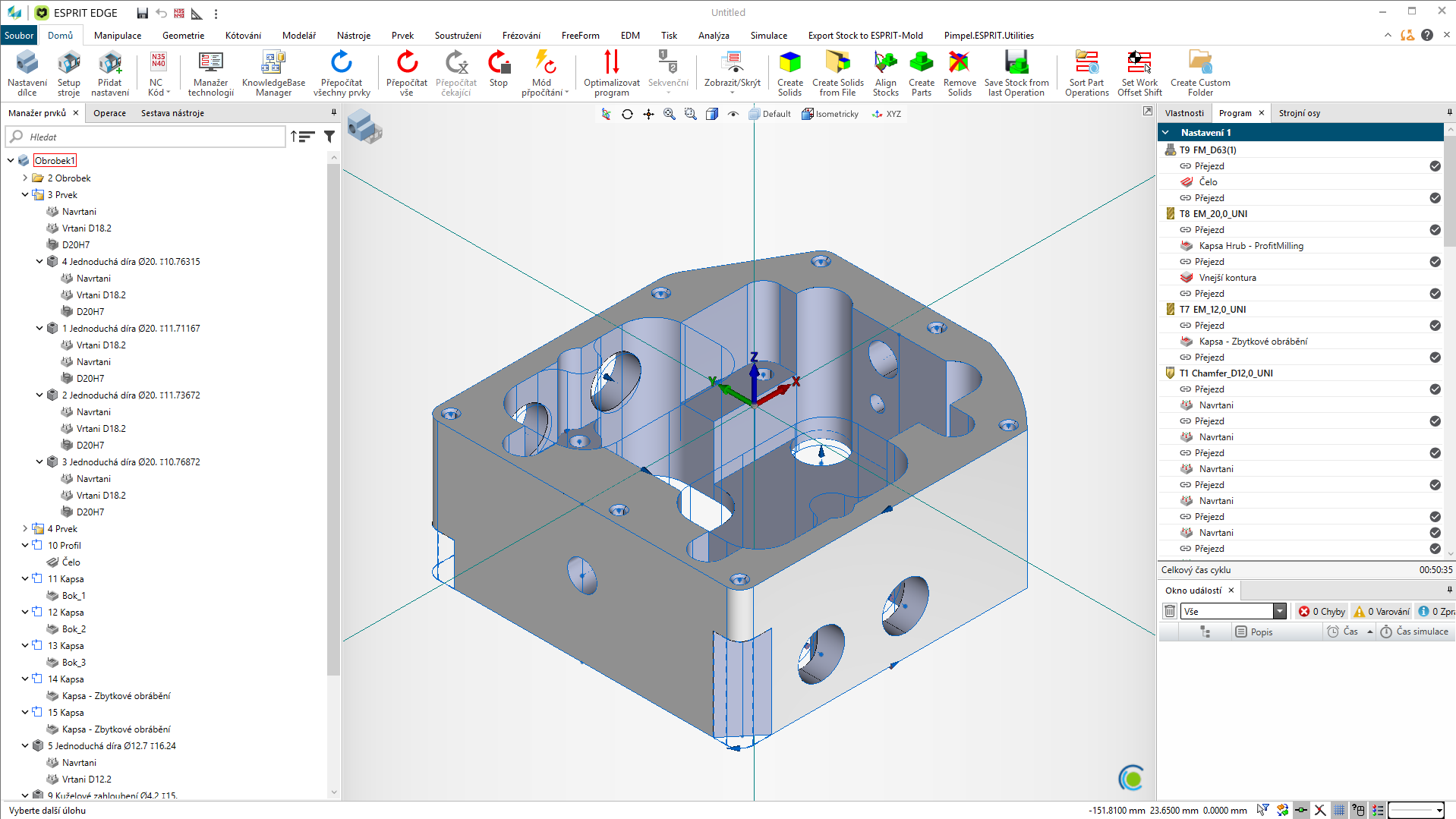Expand the 2 Obrobek tree node

point(25,178)
